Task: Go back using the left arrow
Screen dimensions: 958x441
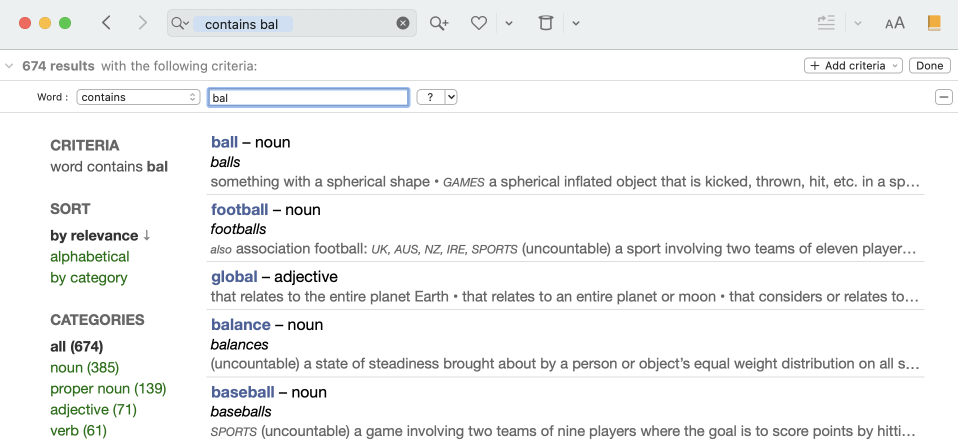Action: (x=107, y=23)
